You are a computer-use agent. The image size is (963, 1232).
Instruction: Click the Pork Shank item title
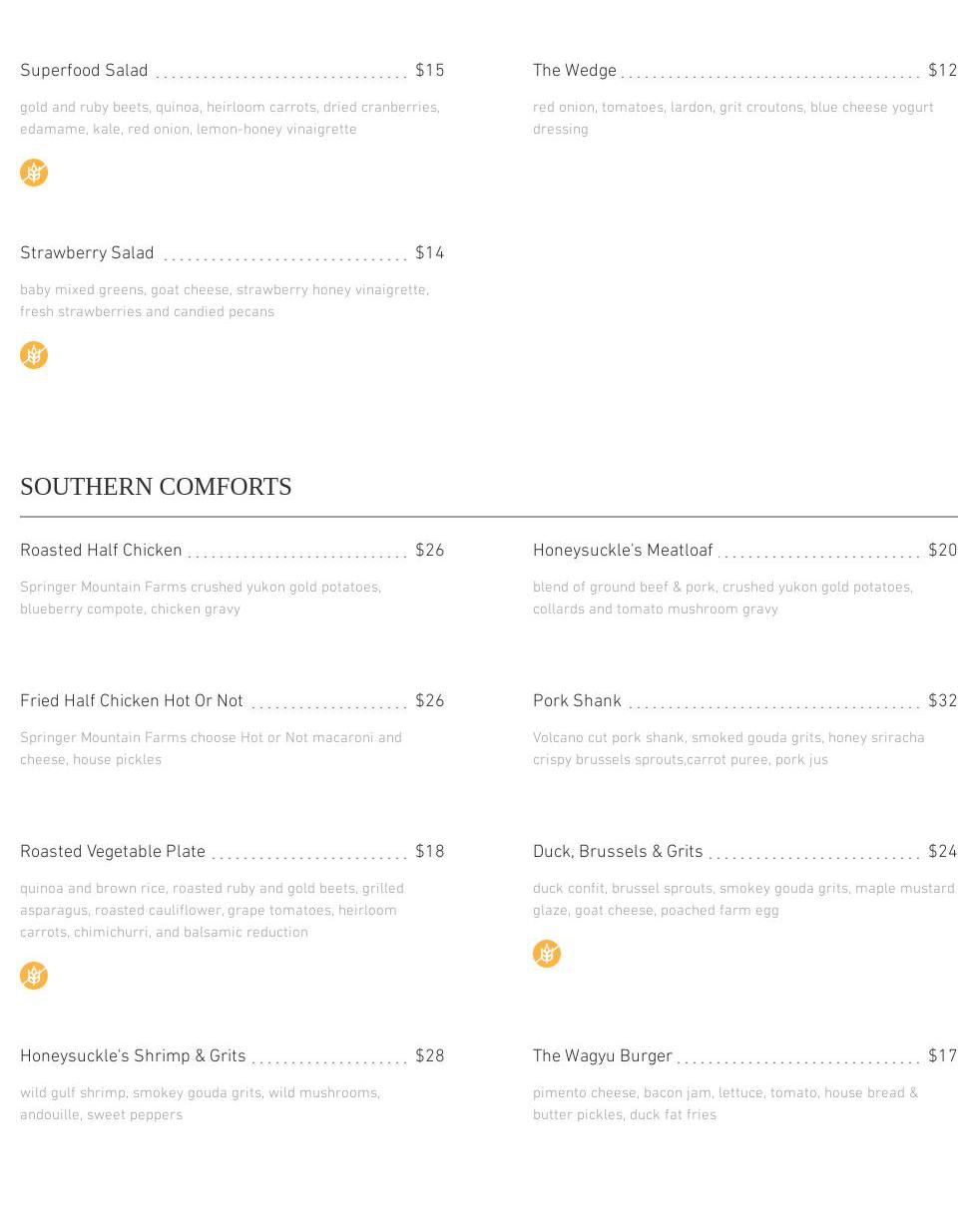[x=577, y=701]
